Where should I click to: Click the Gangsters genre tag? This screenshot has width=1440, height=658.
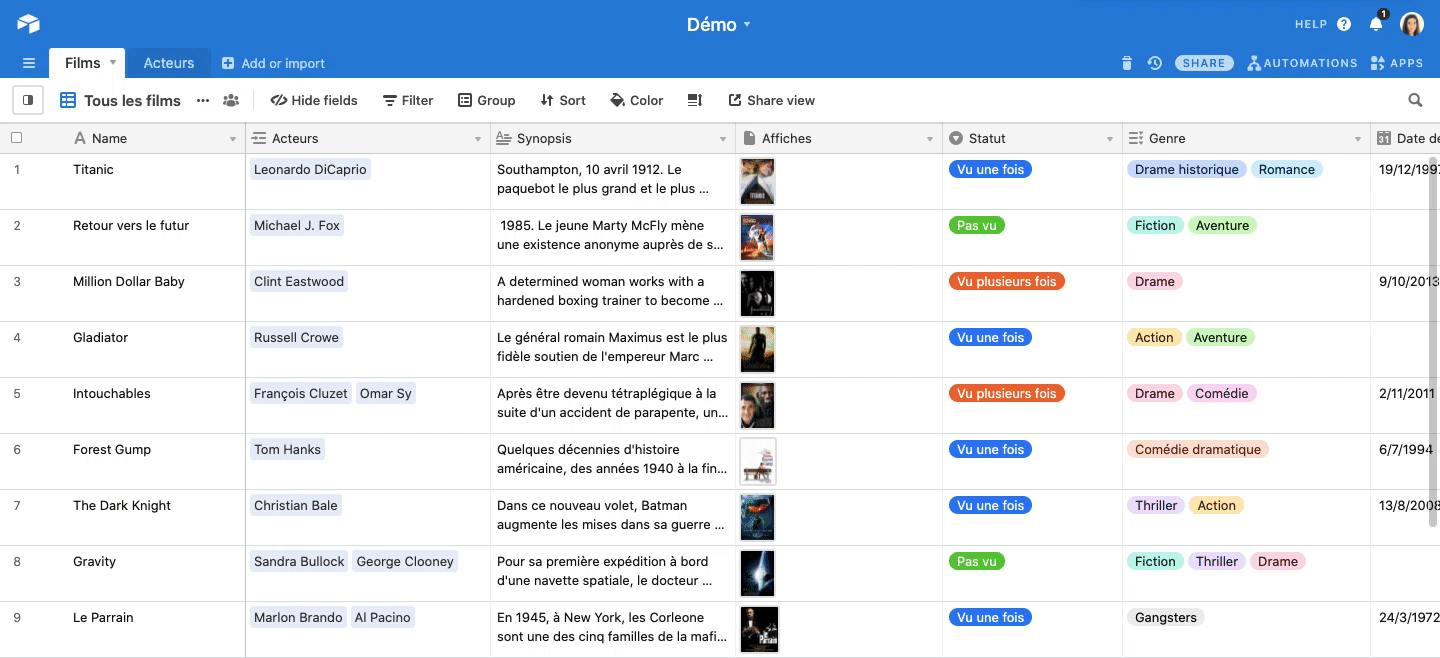click(1166, 618)
